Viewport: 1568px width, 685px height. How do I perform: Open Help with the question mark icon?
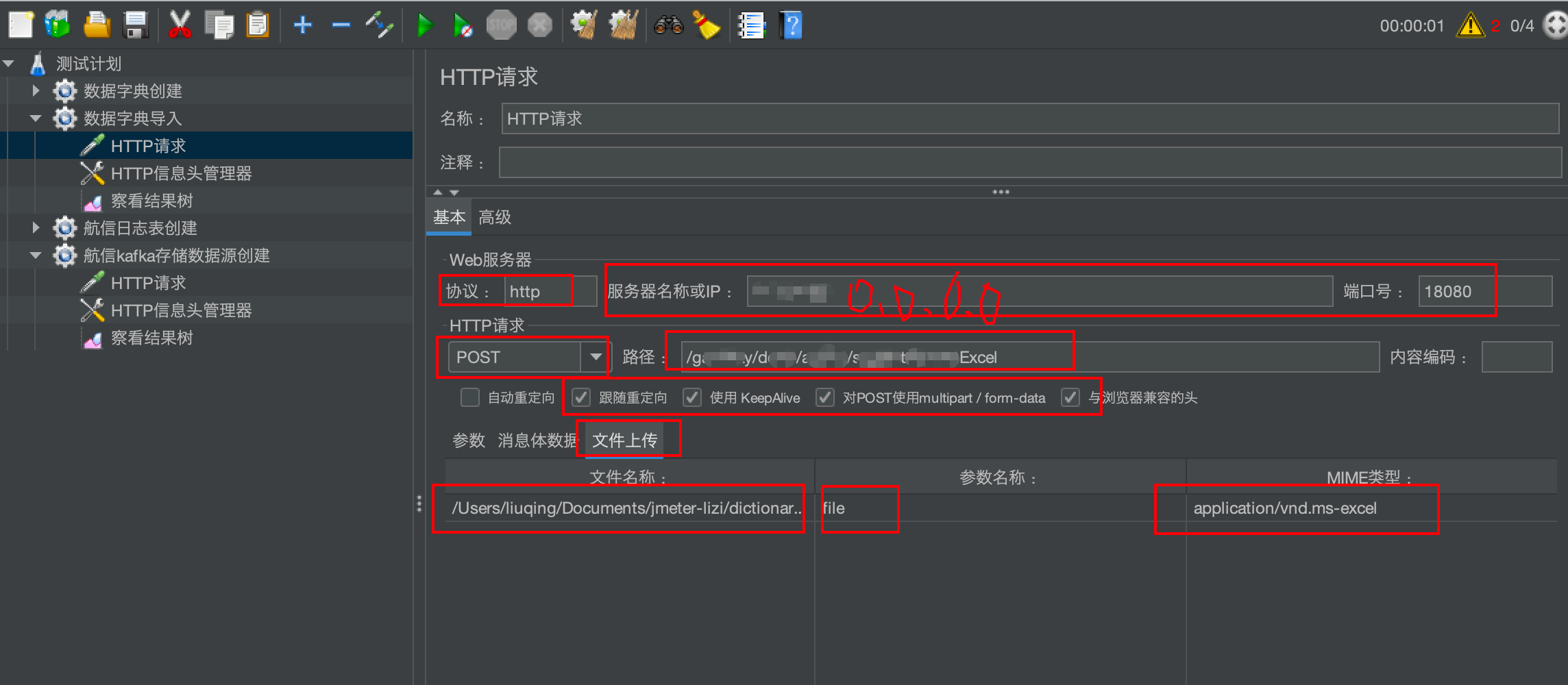(x=790, y=25)
